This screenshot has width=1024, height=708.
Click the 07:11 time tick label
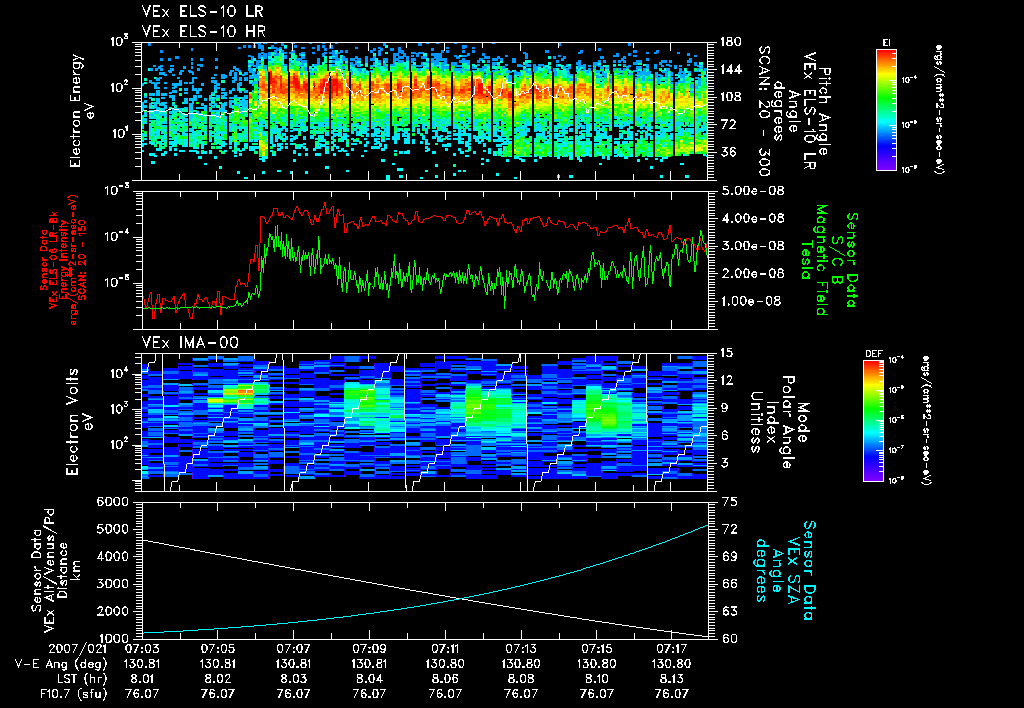coord(445,649)
